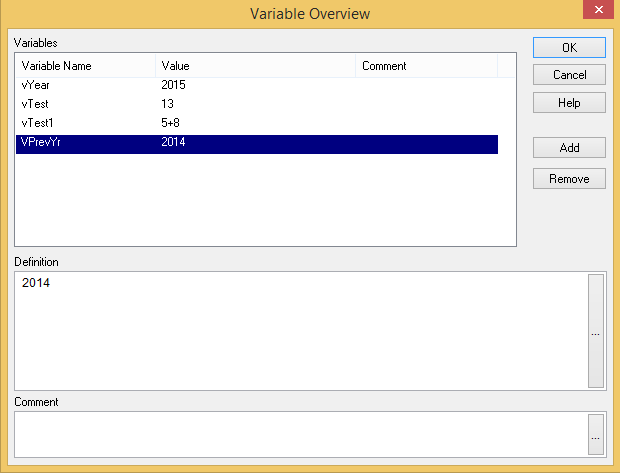This screenshot has height=473, width=620.
Task: Click the 5+8 value in the list
Action: [x=170, y=123]
